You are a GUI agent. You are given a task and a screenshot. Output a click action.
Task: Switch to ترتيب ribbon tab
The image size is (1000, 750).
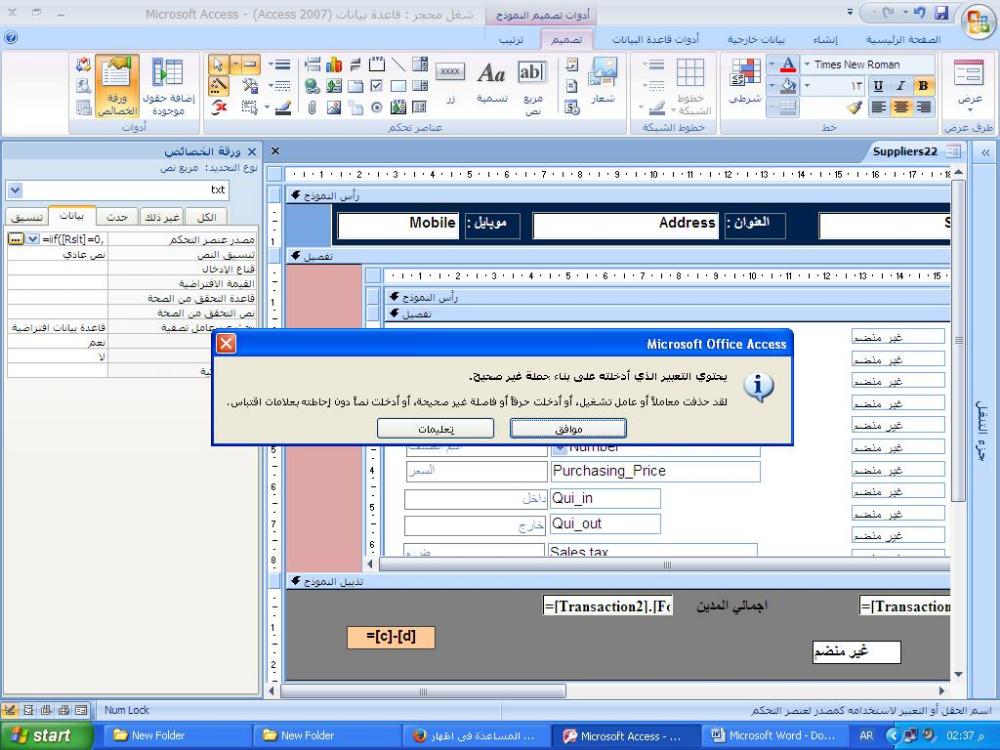tap(510, 40)
